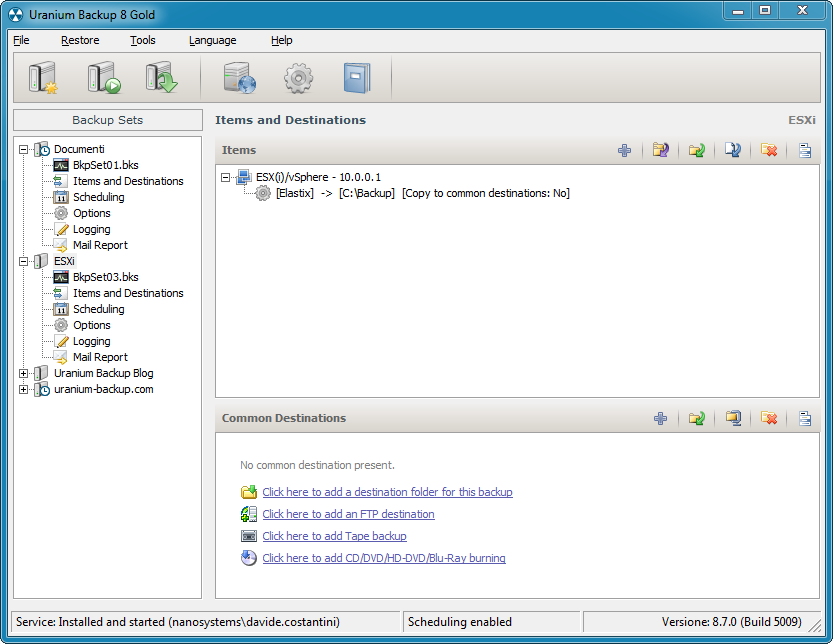Click the disc icon beside CD/DVD burning link

coord(249,558)
